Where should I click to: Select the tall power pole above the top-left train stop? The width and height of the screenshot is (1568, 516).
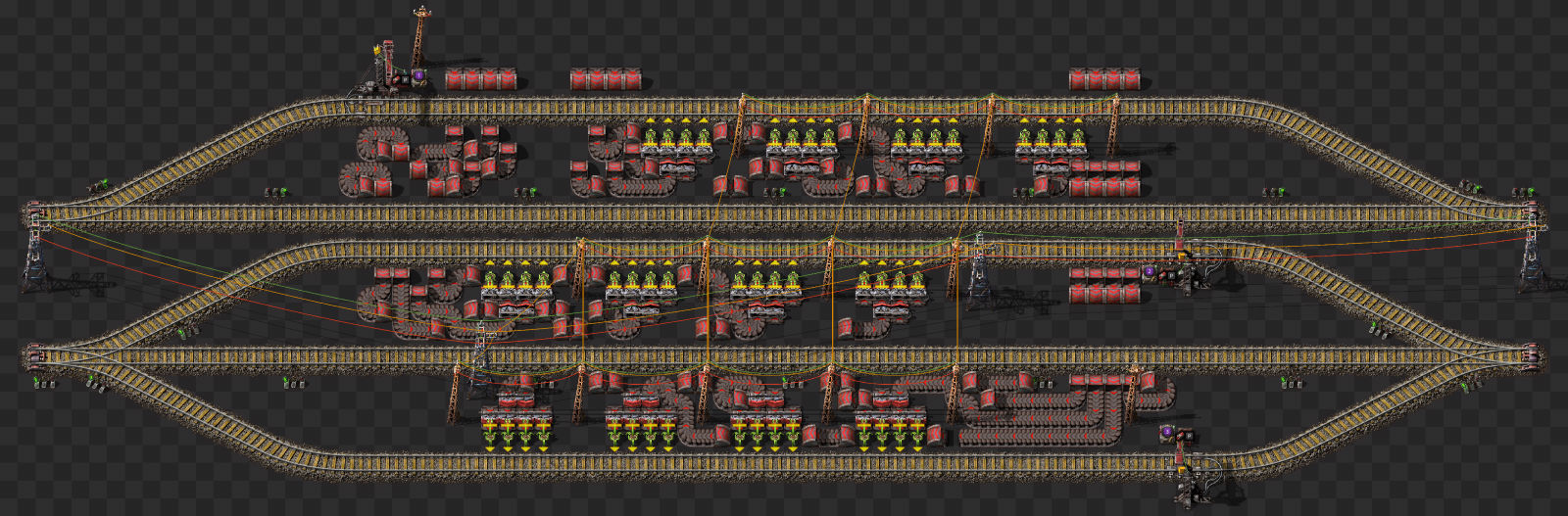tap(420, 37)
